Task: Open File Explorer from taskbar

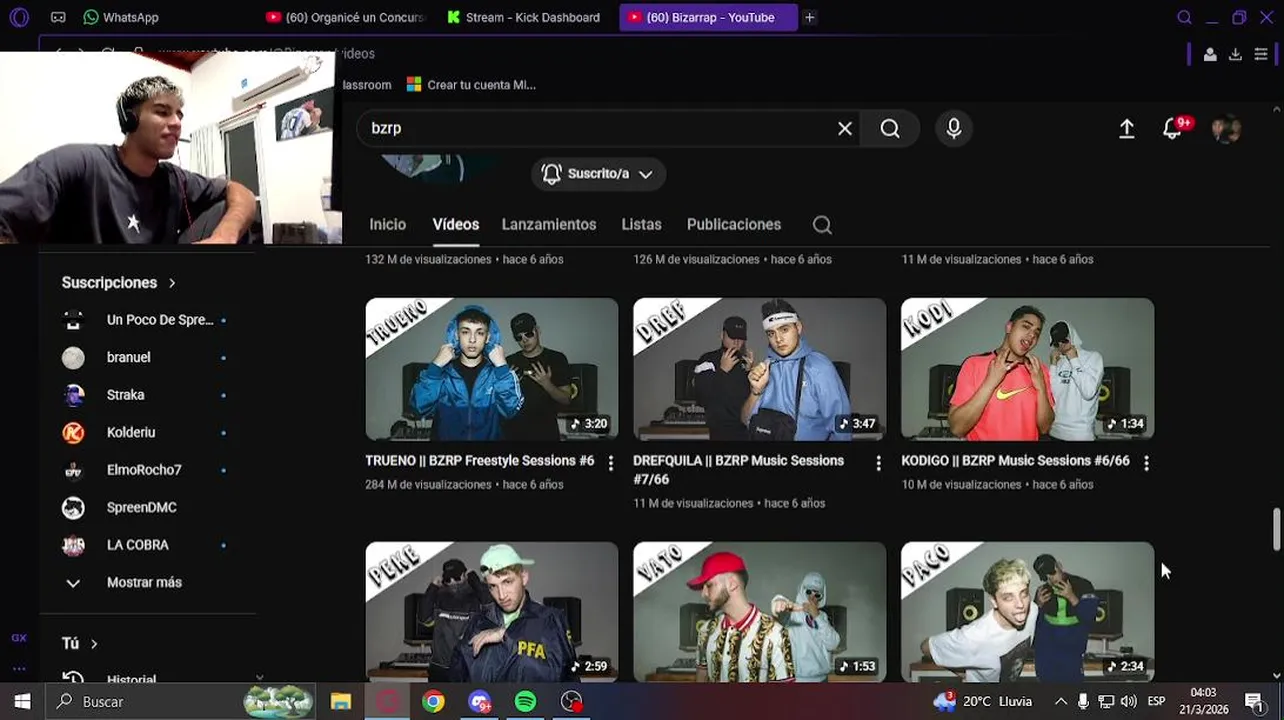Action: click(341, 702)
